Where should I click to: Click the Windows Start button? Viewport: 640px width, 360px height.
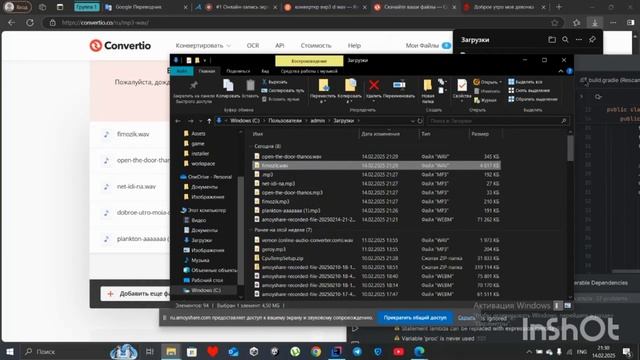pyautogui.click(x=10, y=351)
